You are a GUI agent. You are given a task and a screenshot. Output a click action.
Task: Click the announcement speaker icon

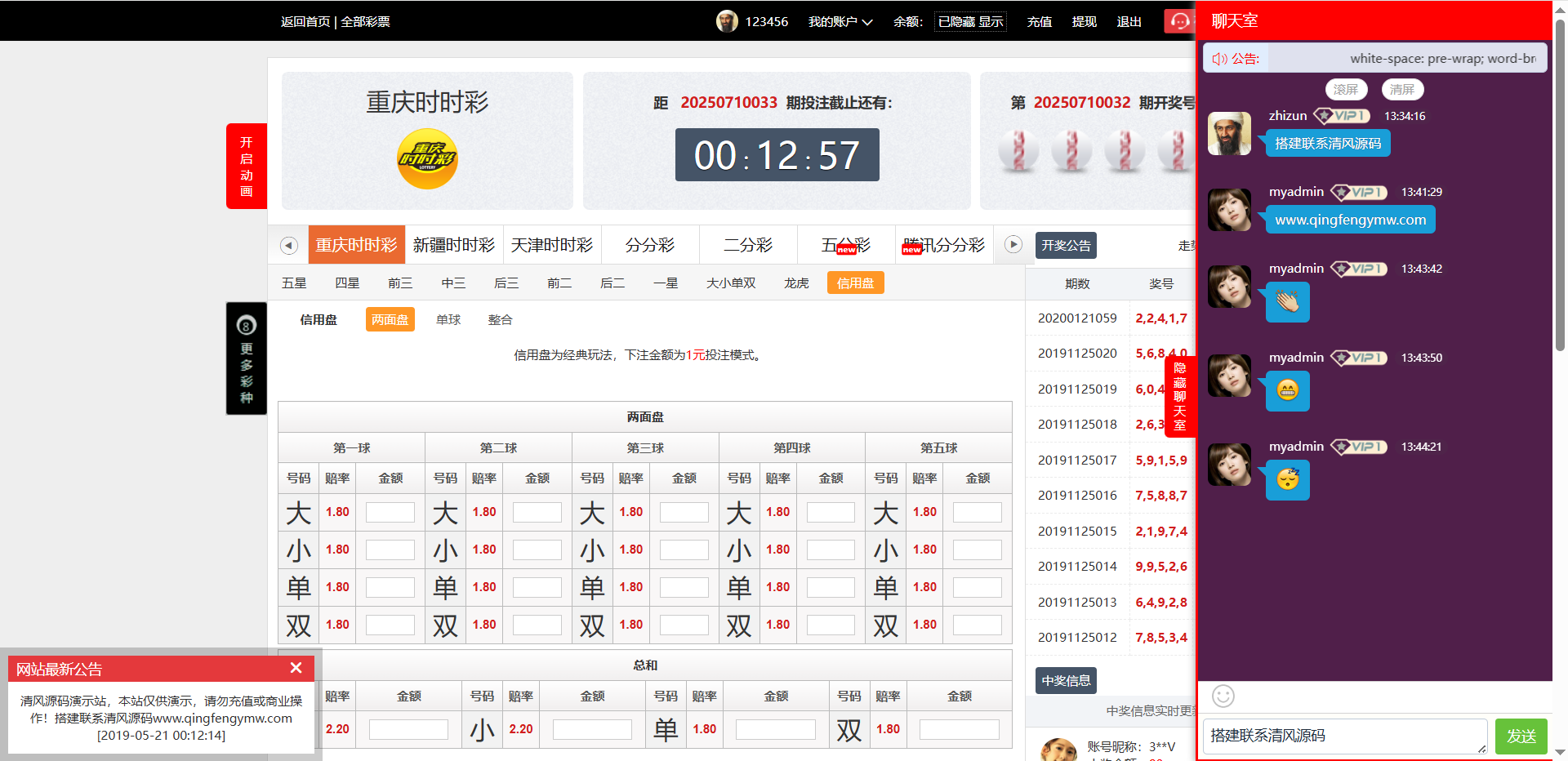[1219, 59]
